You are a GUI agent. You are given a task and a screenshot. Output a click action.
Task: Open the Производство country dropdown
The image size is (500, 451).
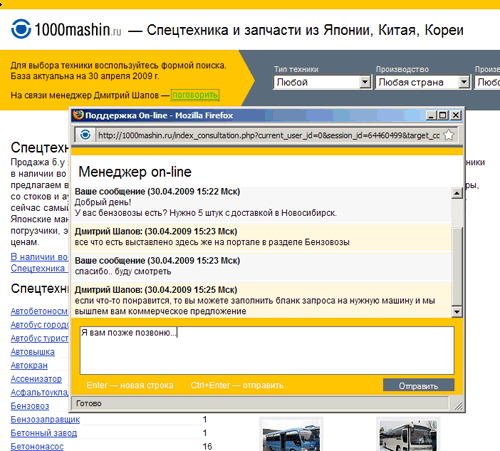click(x=423, y=82)
